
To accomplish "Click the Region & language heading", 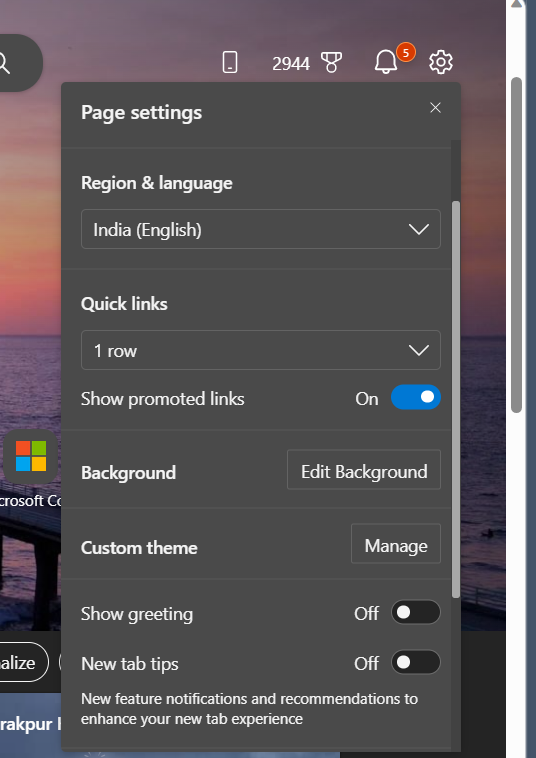I will (157, 183).
